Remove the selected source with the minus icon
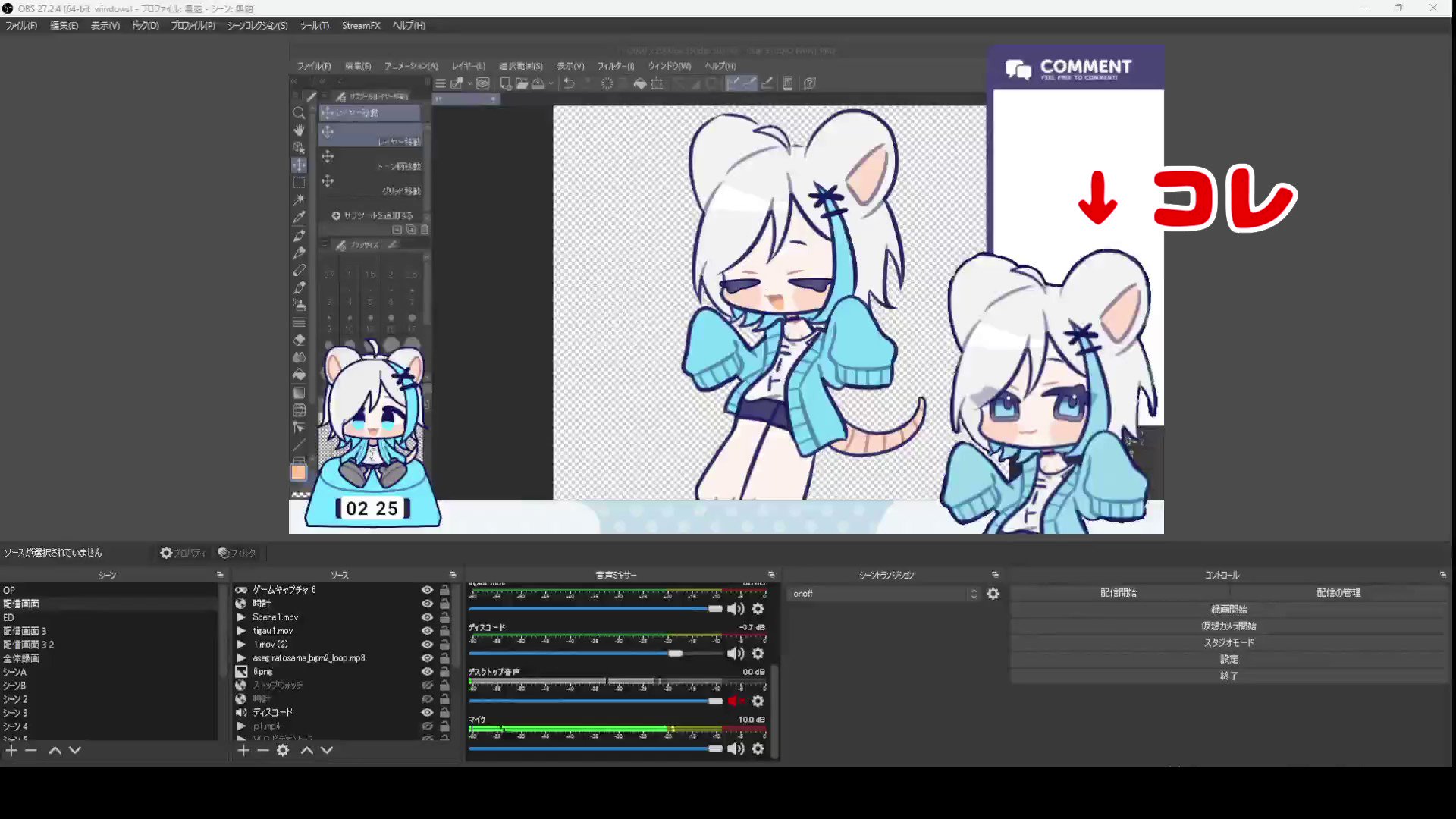This screenshot has height=819, width=1456. (x=263, y=751)
